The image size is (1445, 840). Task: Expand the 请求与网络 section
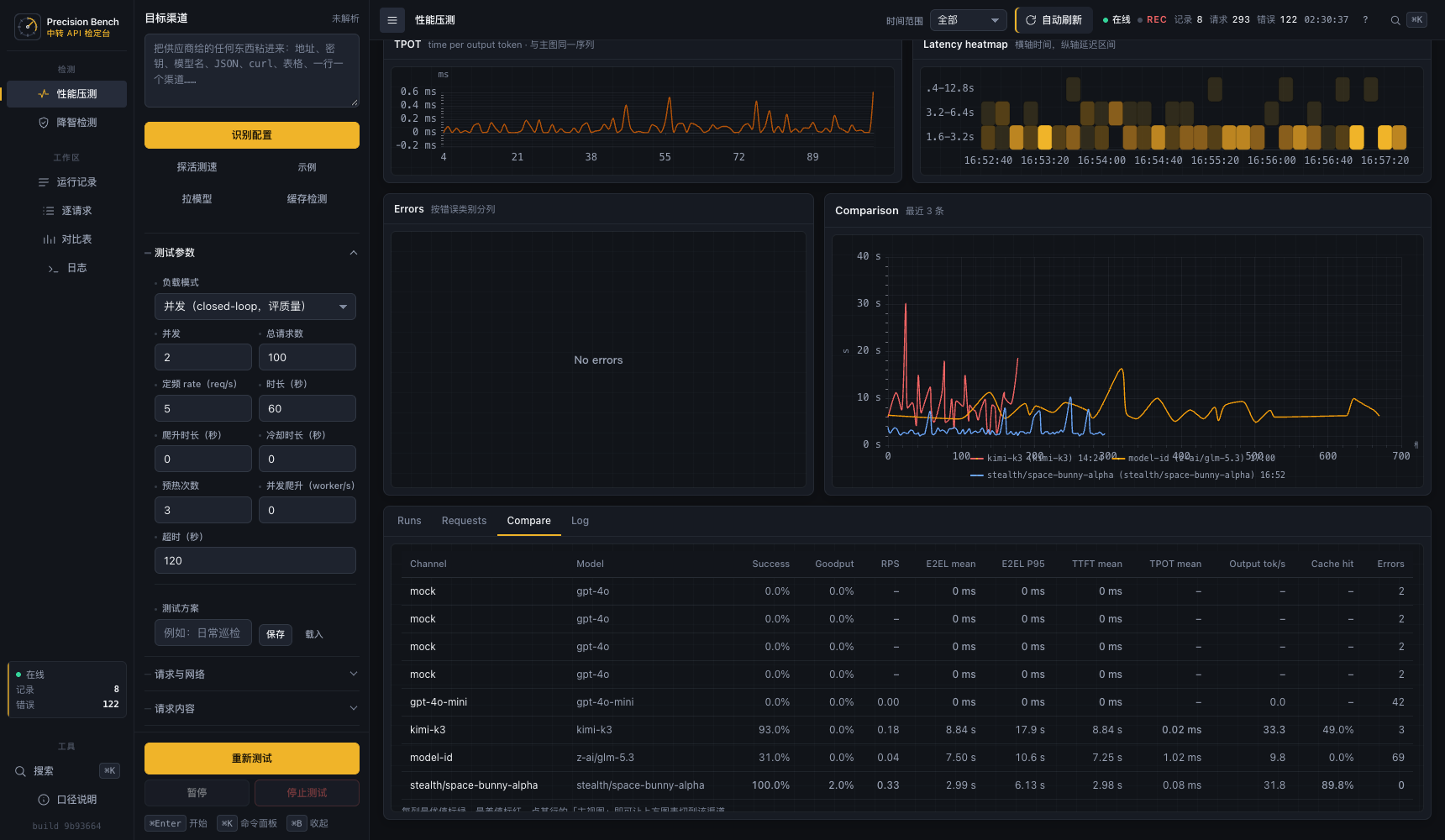tap(252, 674)
